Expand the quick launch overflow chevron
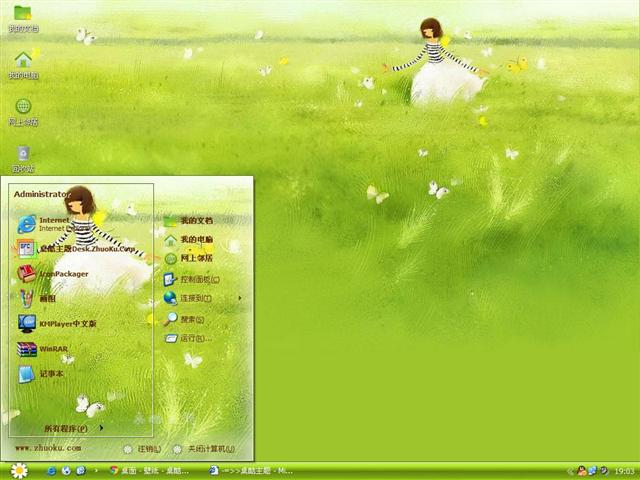The height and width of the screenshot is (480, 640). tap(96, 471)
